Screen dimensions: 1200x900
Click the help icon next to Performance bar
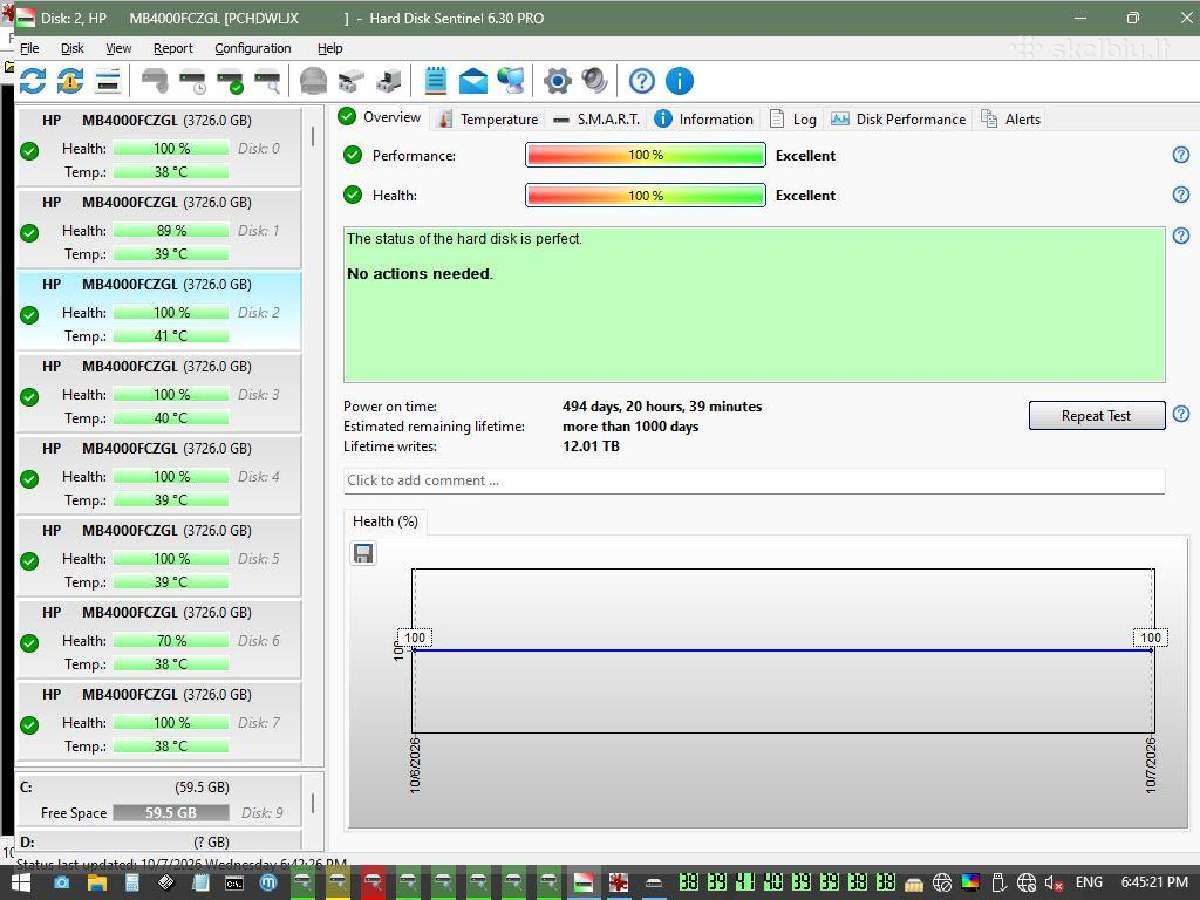(1181, 155)
